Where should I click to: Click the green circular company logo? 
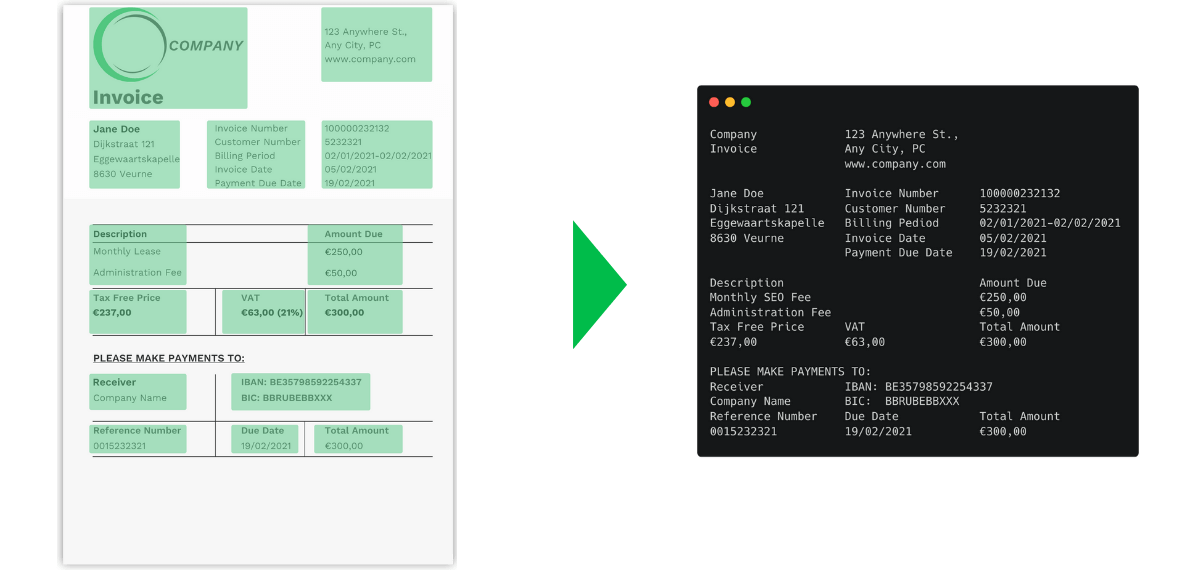[x=129, y=45]
